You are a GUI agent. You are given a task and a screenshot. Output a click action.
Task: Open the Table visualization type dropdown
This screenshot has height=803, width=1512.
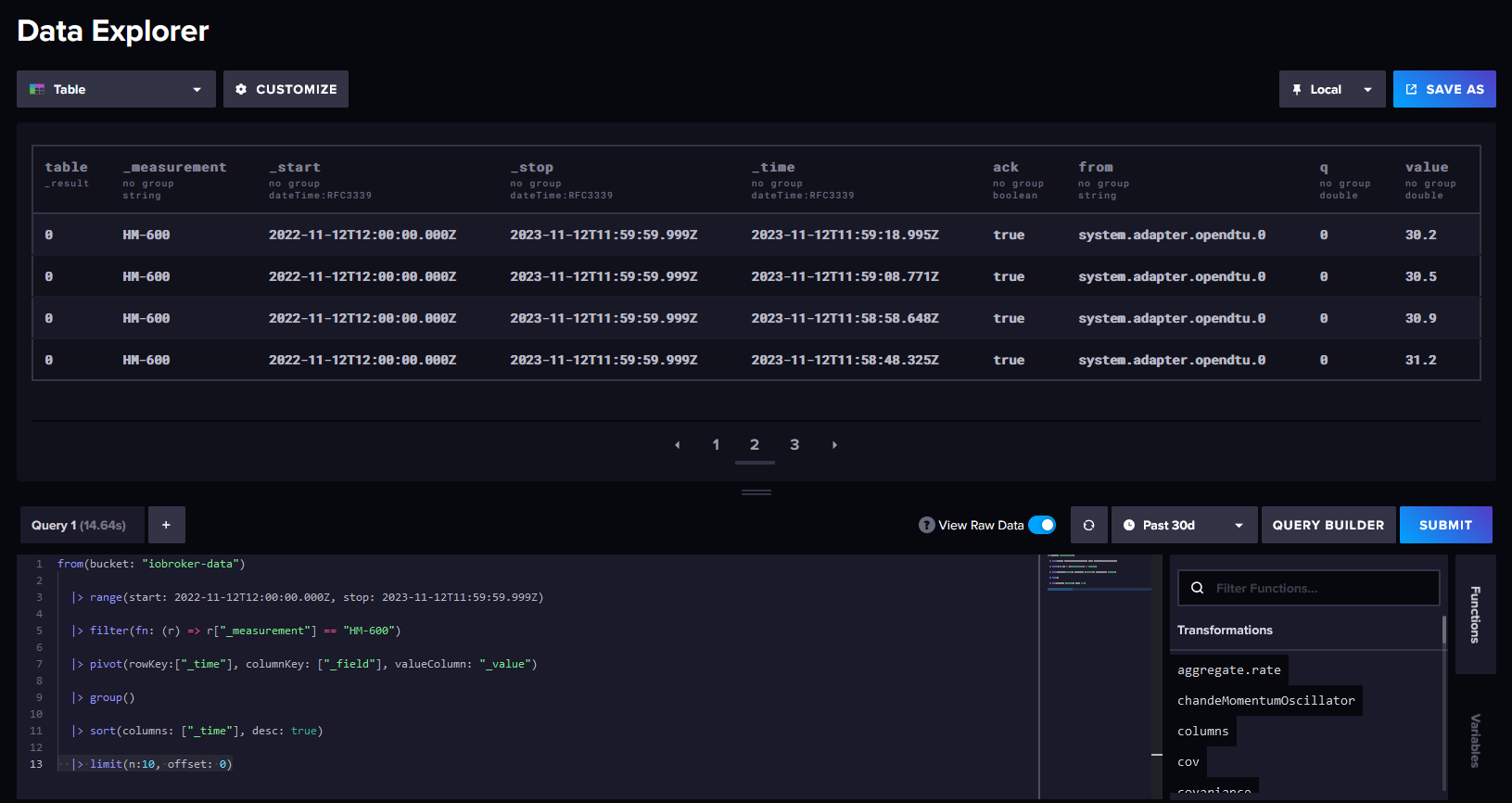(116, 89)
